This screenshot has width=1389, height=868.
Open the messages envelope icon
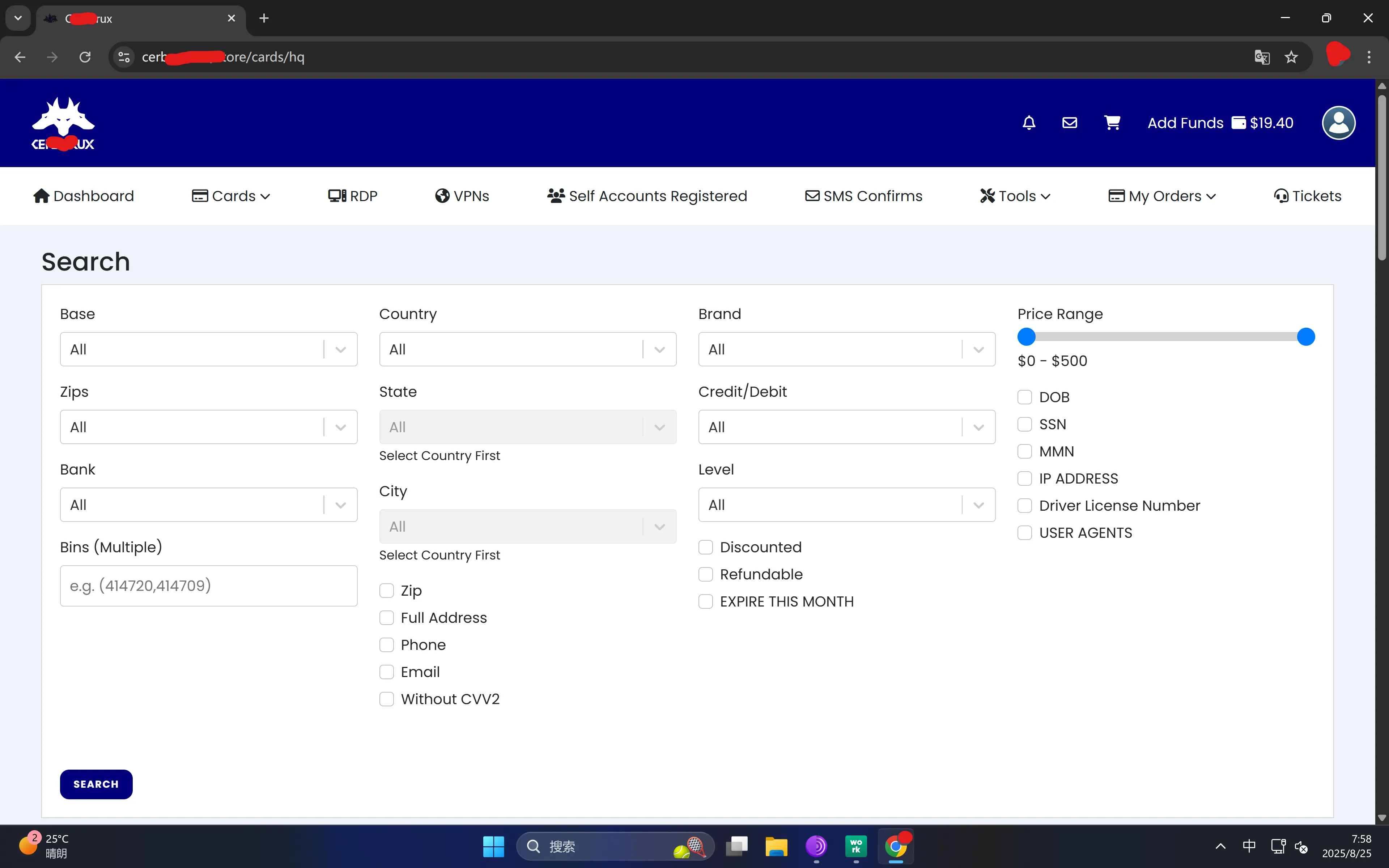tap(1069, 123)
